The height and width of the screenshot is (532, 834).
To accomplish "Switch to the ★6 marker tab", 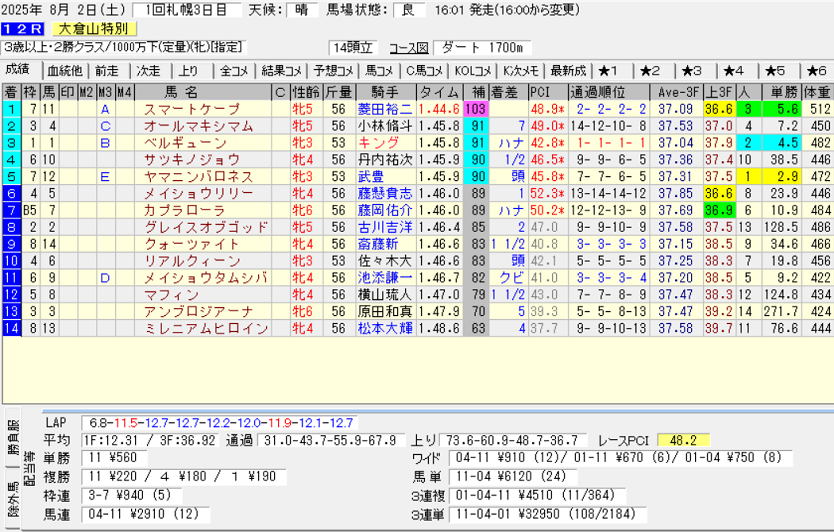I will click(814, 70).
